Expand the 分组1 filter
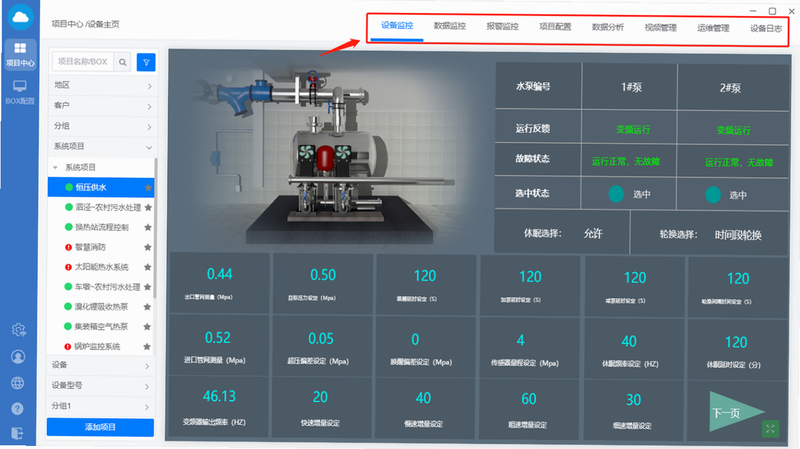This screenshot has height=449, width=800. [x=101, y=407]
